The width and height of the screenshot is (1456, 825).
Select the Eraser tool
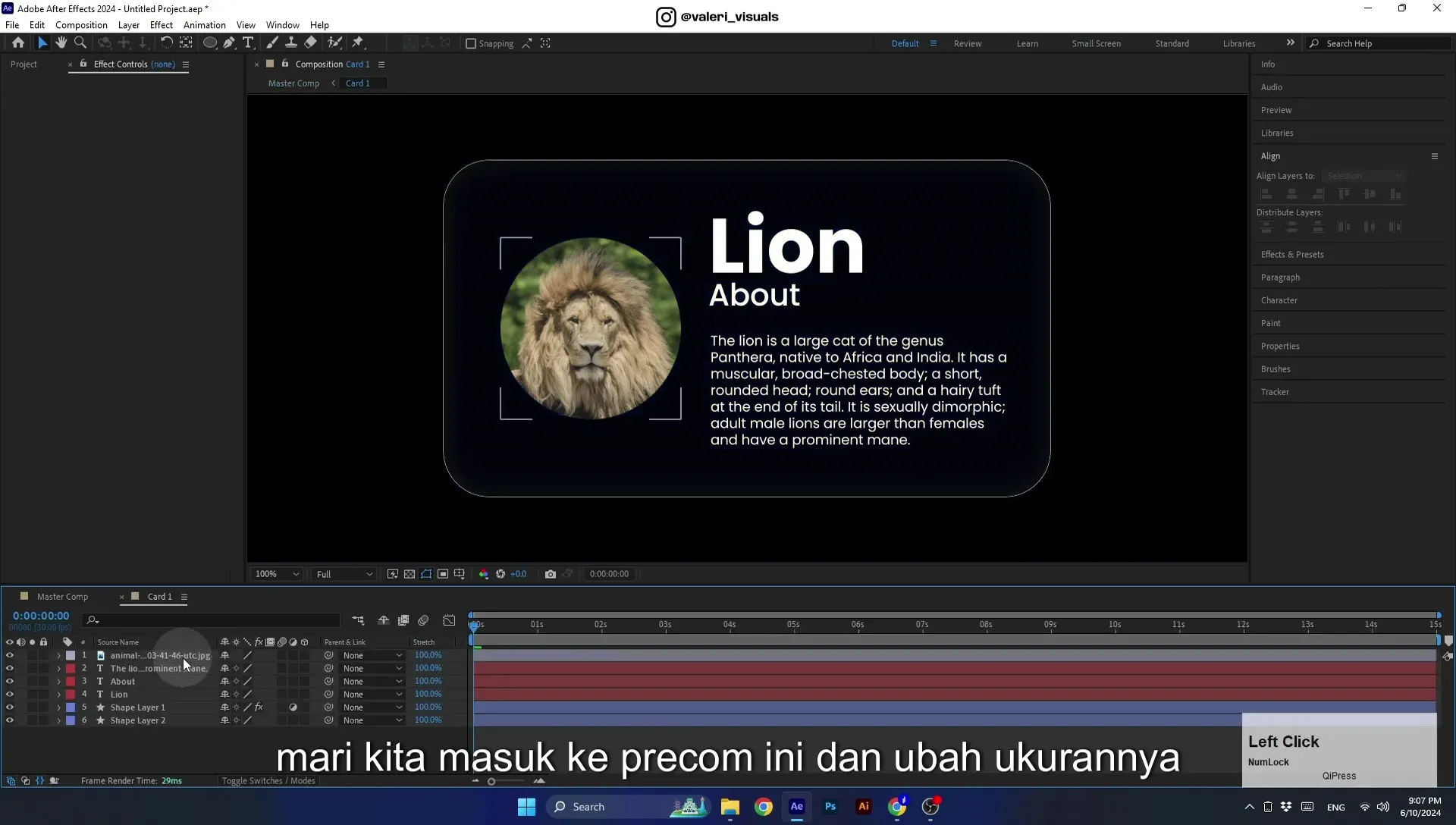pos(311,43)
